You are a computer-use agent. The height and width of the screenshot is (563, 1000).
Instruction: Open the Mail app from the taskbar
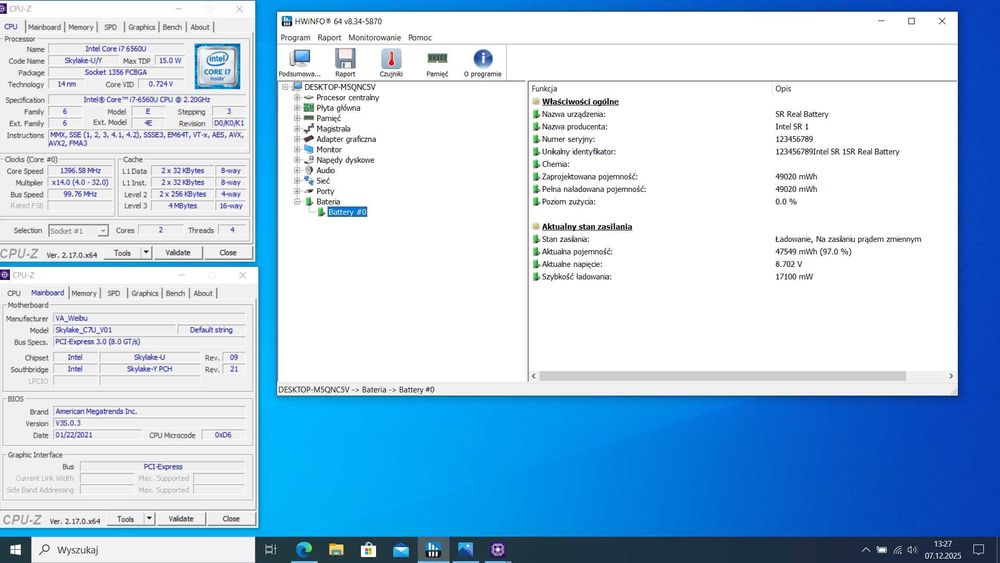pos(401,550)
